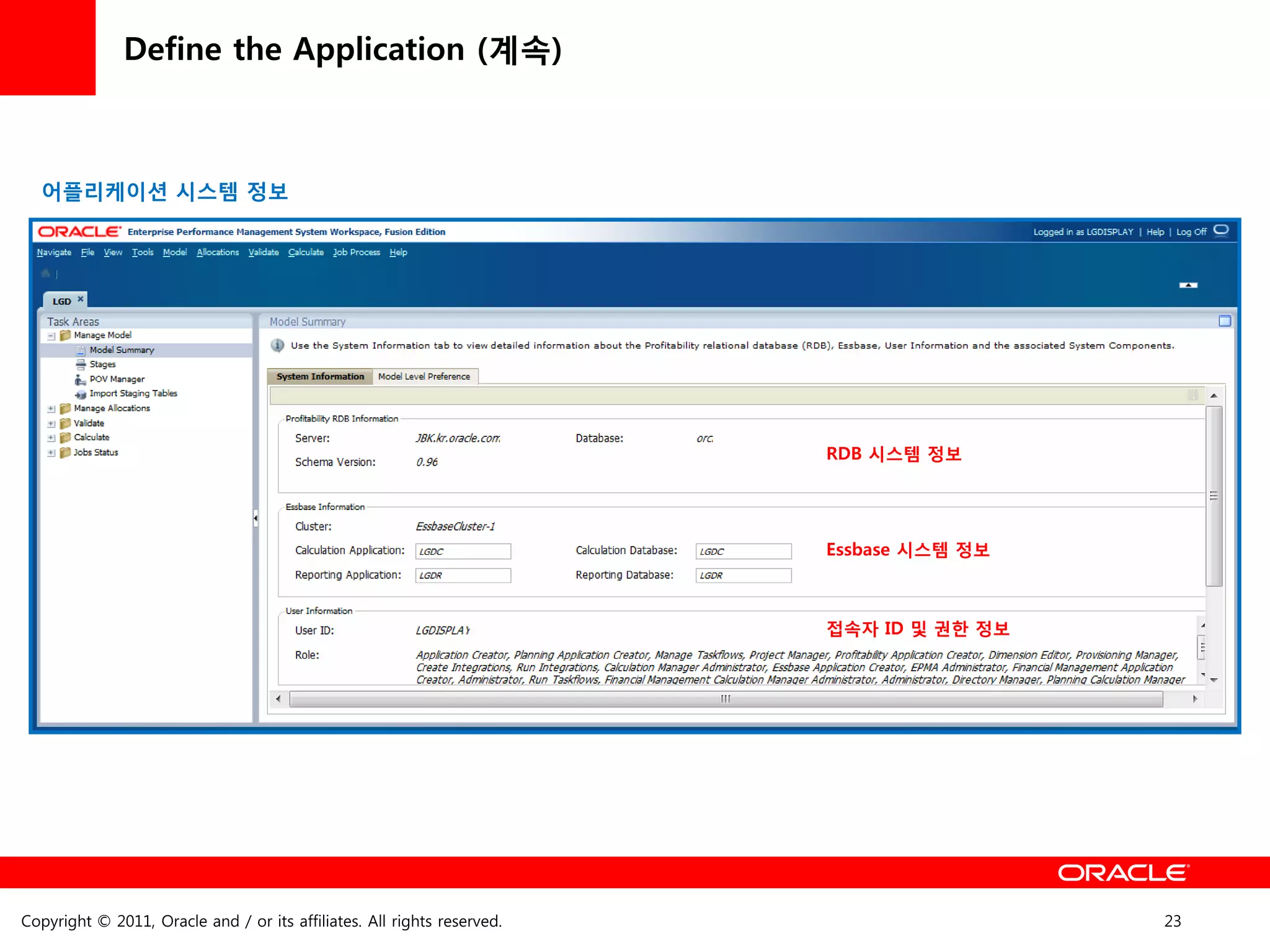Viewport: 1270px width, 952px height.
Task: Click the search bubble icon near Log Off
Action: tap(1221, 231)
